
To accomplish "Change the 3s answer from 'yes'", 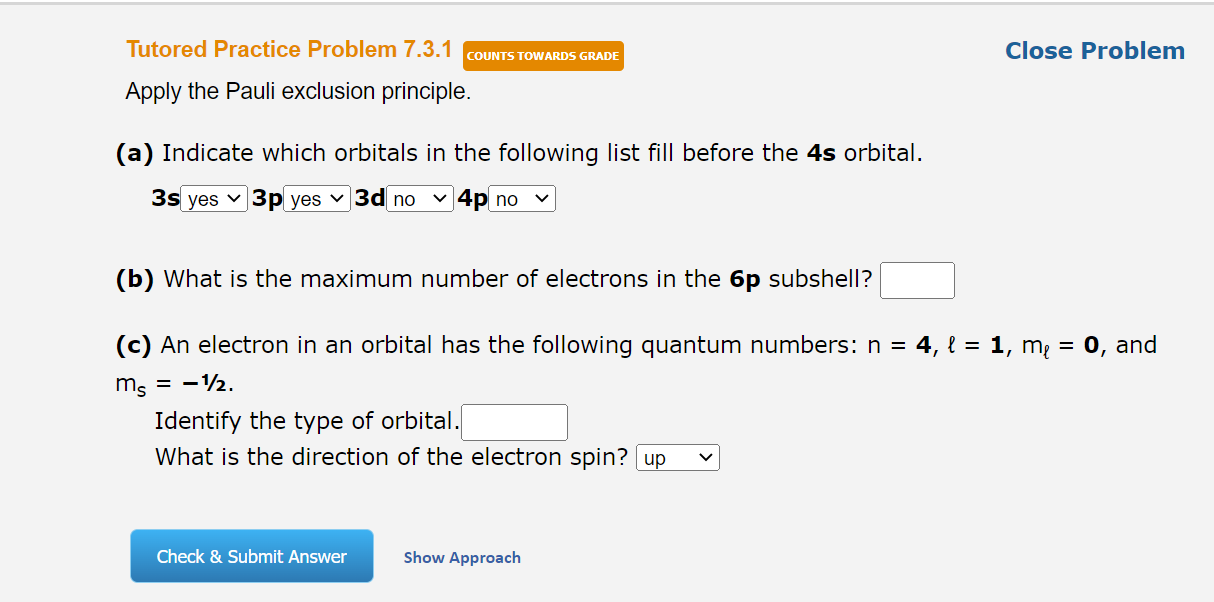I will click(x=213, y=198).
